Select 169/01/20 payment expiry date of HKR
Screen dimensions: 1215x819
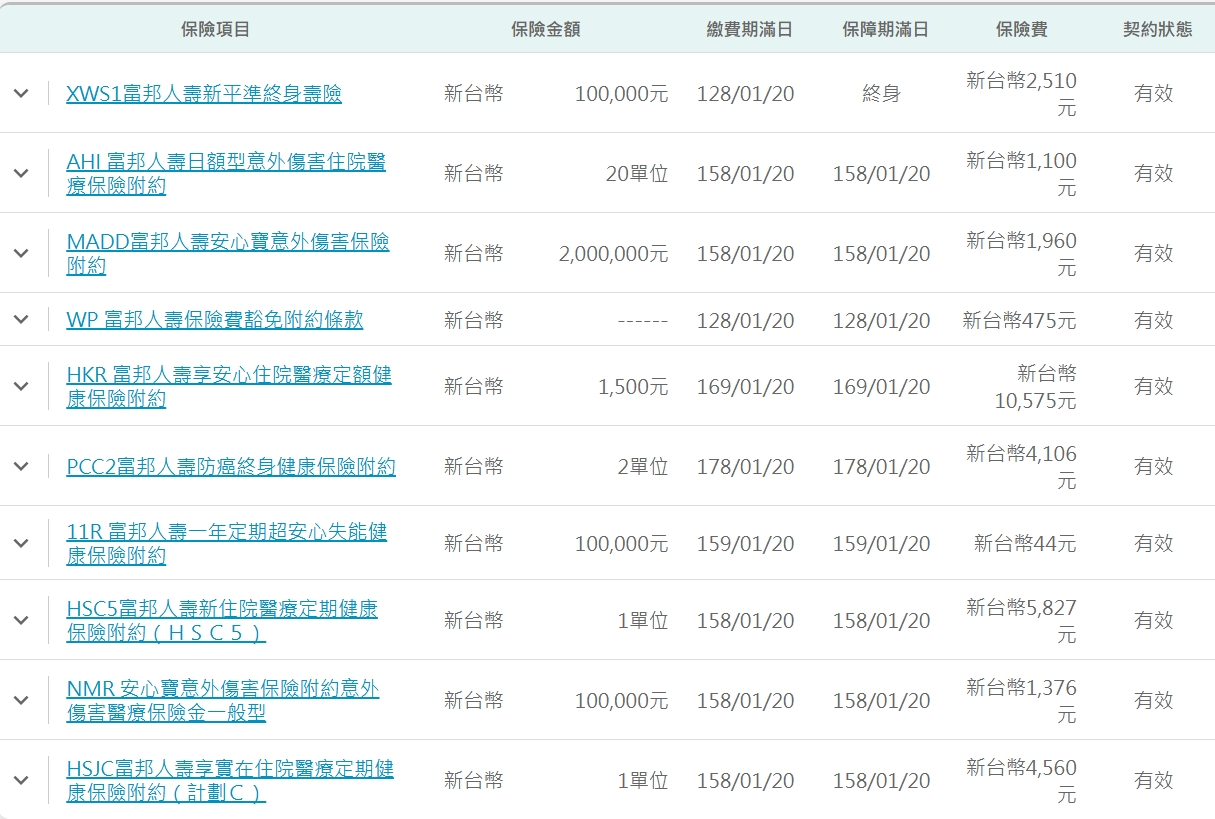(x=746, y=387)
